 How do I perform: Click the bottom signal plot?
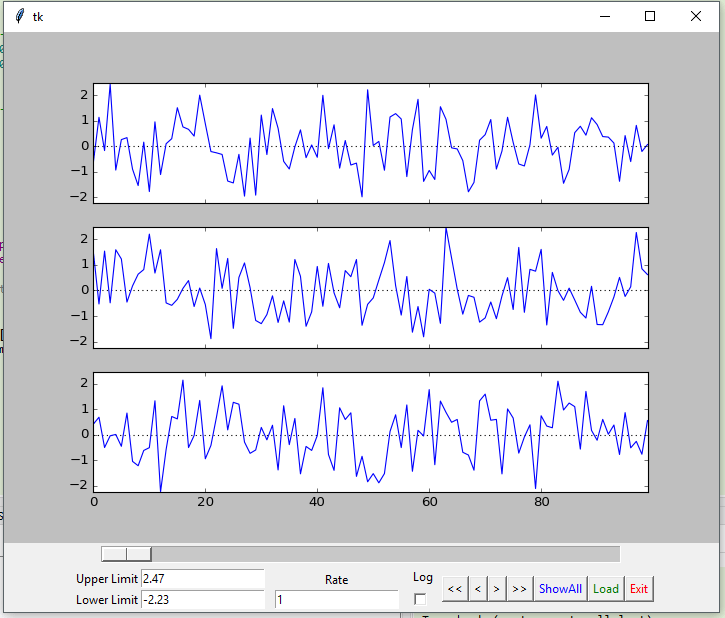click(371, 432)
